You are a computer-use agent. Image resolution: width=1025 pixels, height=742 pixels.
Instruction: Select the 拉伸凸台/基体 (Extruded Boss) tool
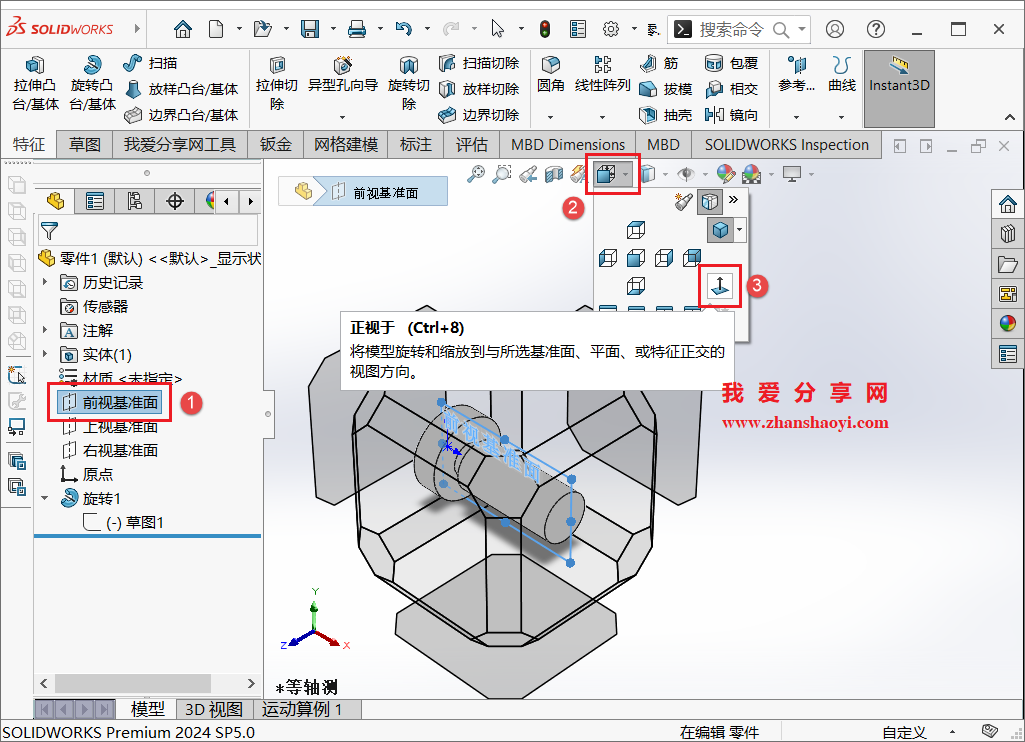click(x=35, y=80)
